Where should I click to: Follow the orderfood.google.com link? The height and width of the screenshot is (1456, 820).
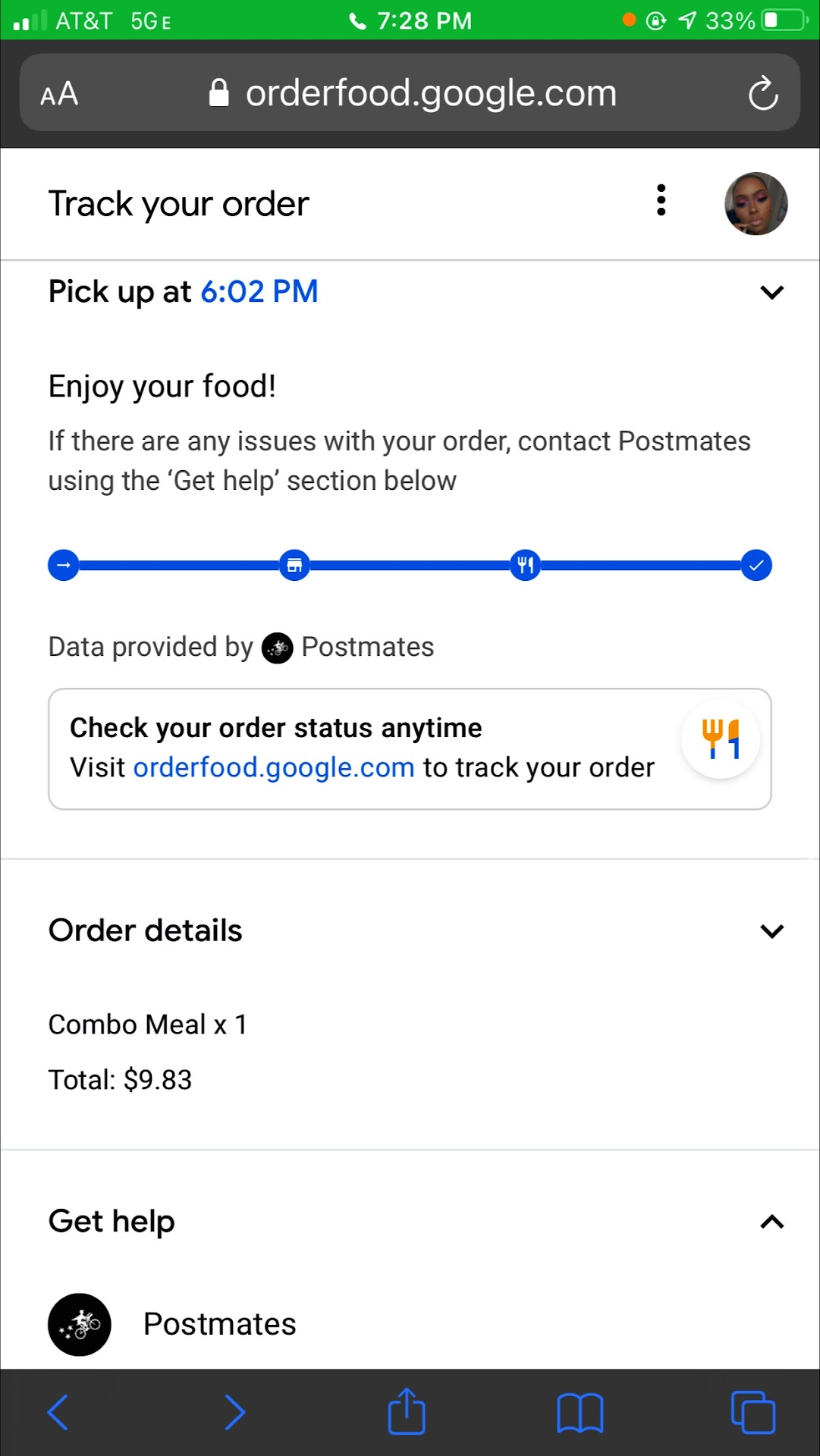(274, 767)
